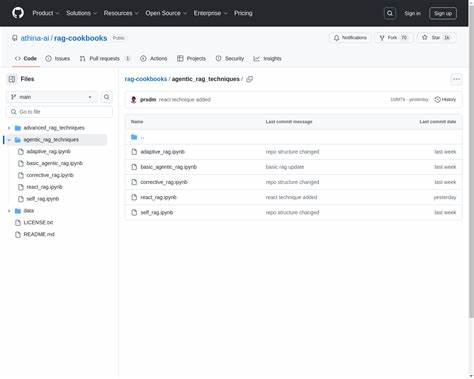
Task: Click the Sign up button
Action: [443, 13]
